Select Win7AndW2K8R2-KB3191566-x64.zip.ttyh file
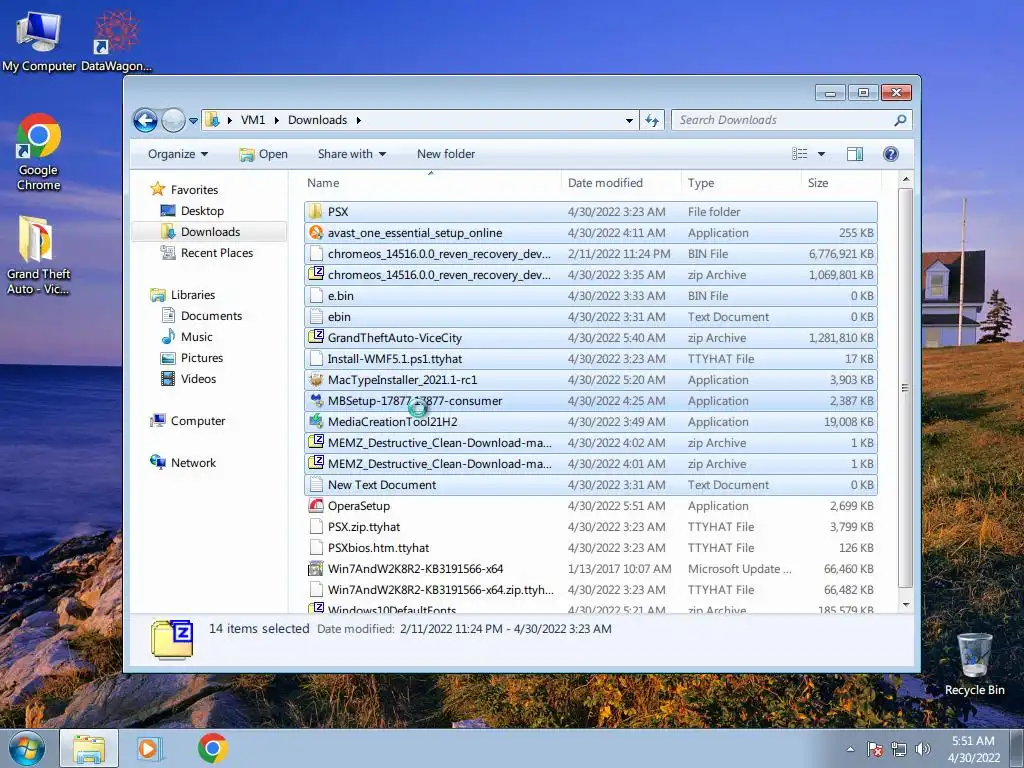This screenshot has height=768, width=1024. pyautogui.click(x=590, y=590)
